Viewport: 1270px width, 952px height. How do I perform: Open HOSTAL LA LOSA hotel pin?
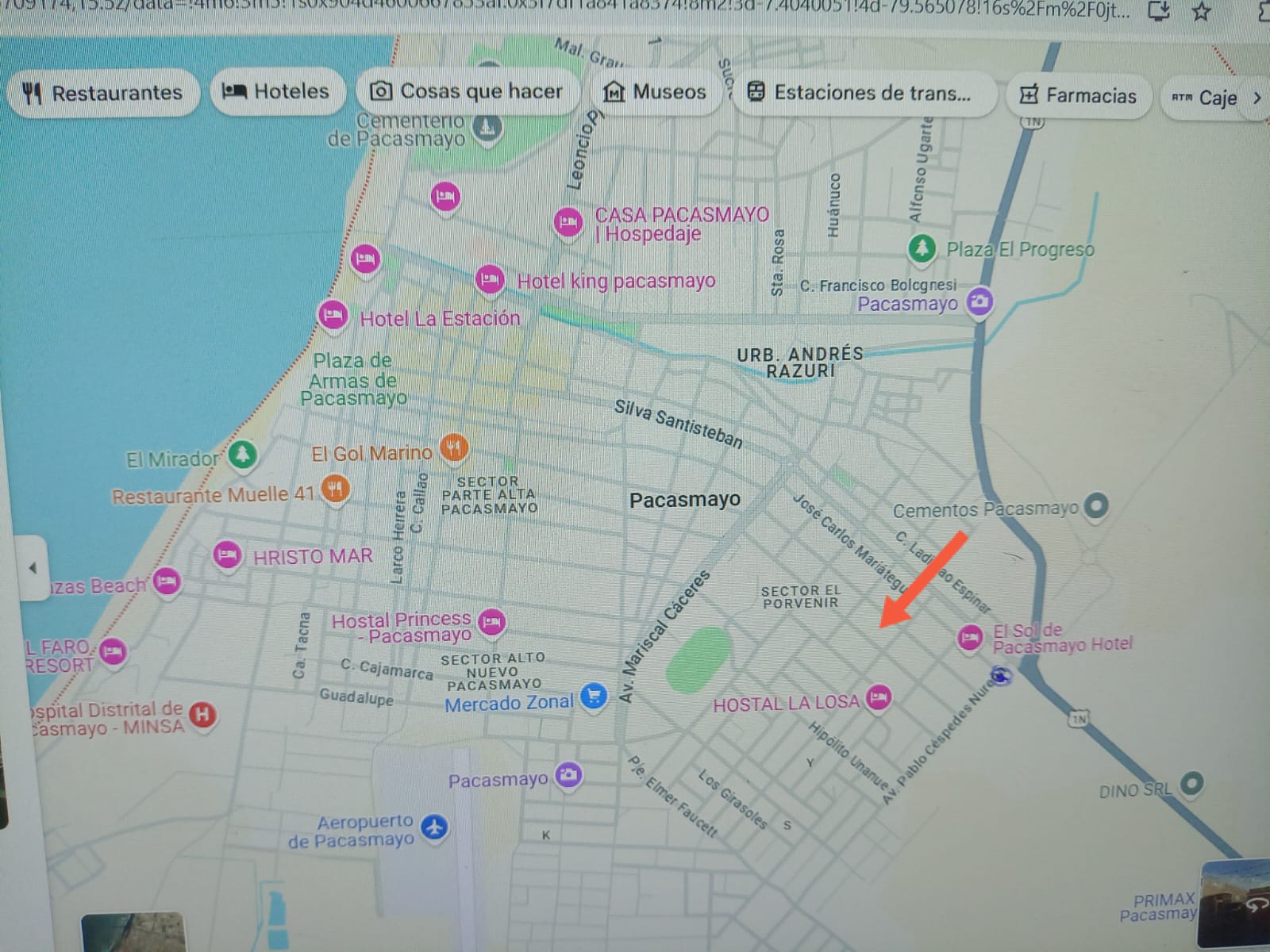878,699
